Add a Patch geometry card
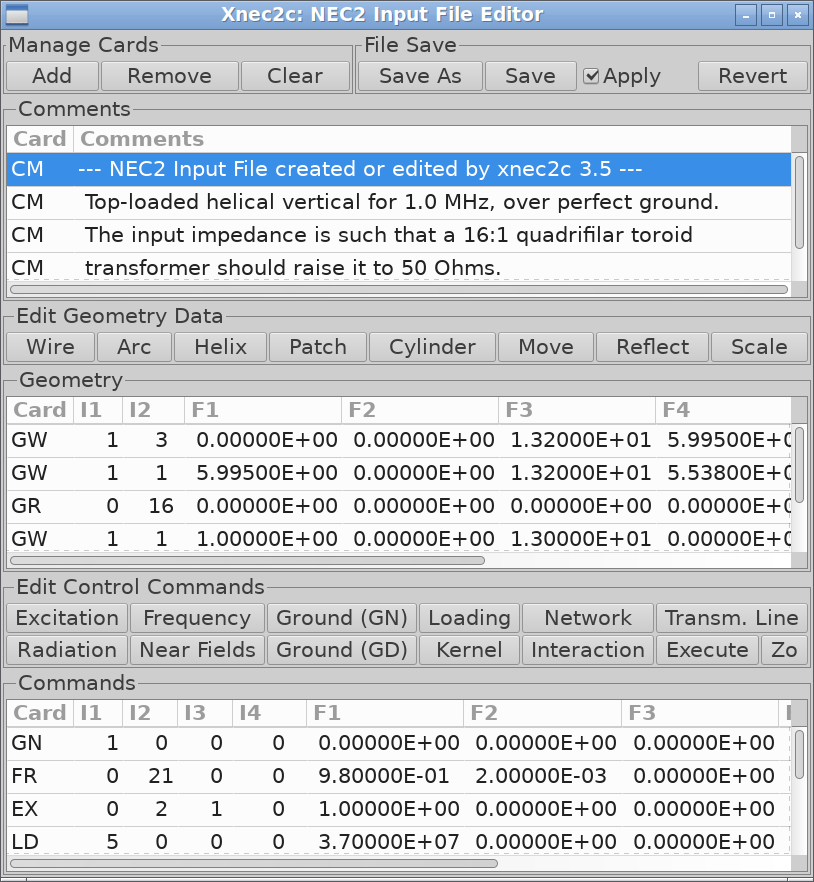The image size is (814, 882). [x=318, y=346]
